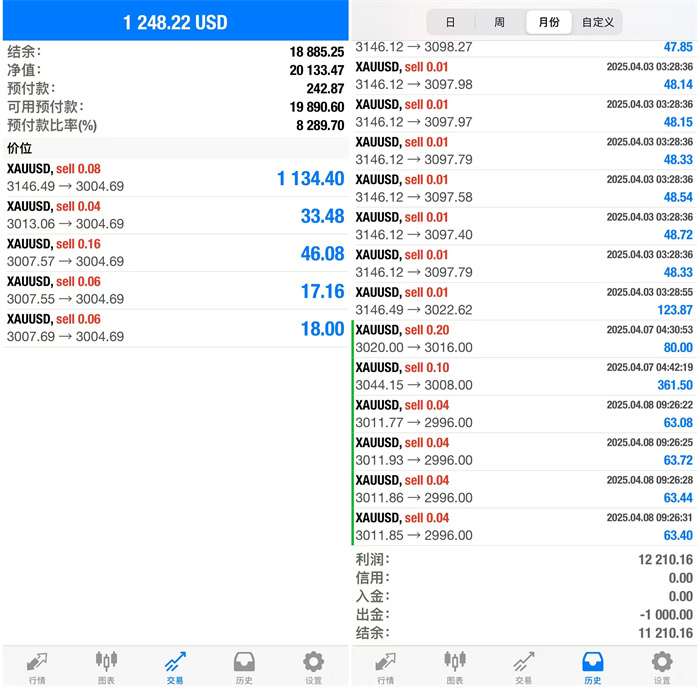The image size is (700, 687).
Task: Tap the 可用预付款 19 890.60 line
Action: click(x=175, y=107)
